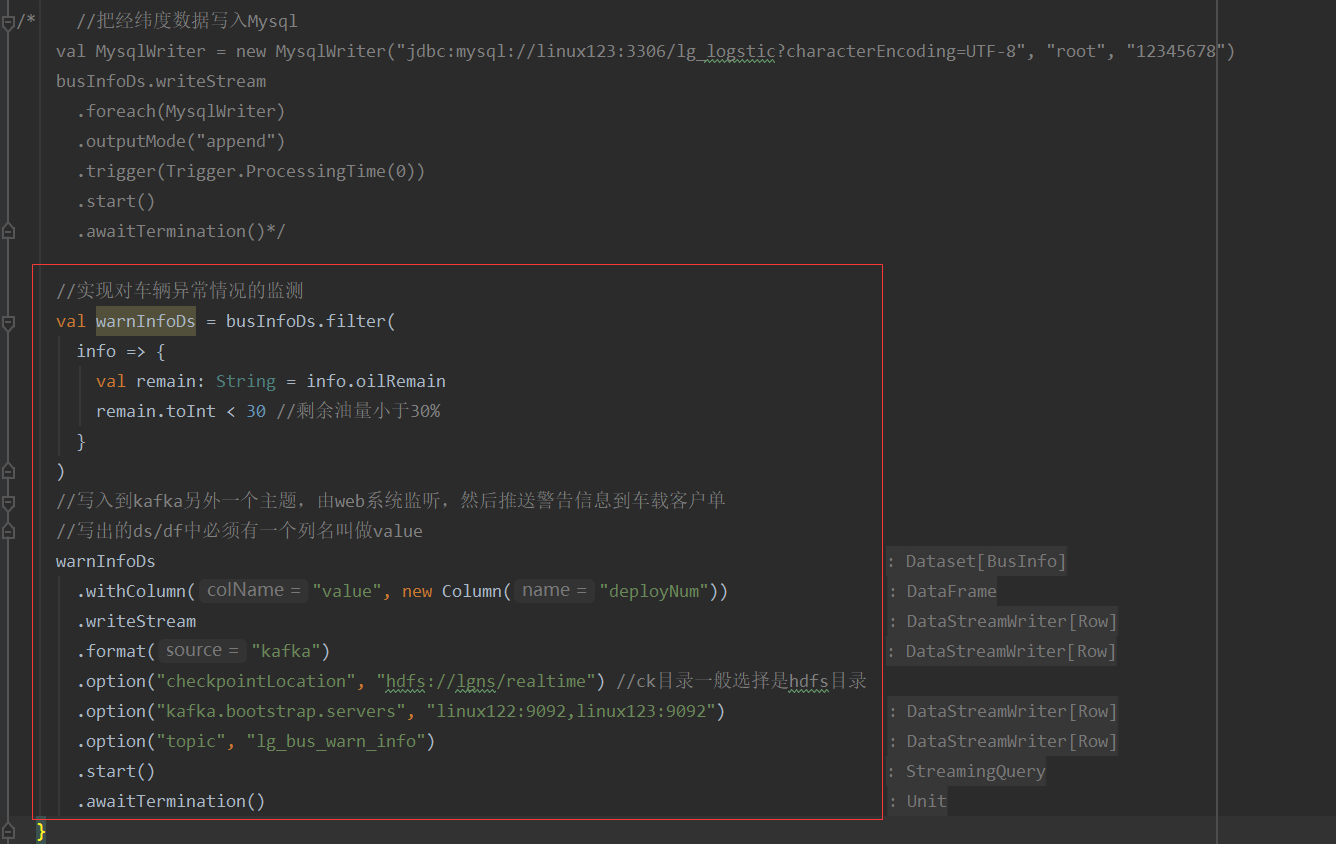The image size is (1336, 844).
Task: Click the ': Dataset[BusInfo]' type hint
Action: pos(977,561)
